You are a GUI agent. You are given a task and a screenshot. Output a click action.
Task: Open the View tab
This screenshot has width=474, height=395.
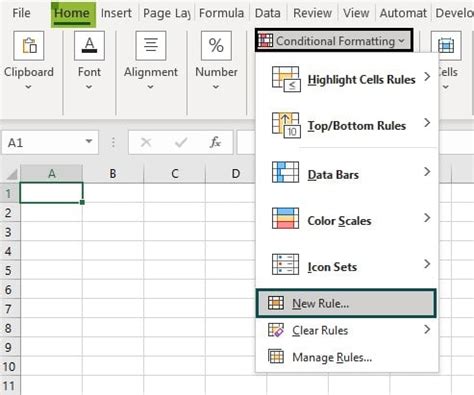coord(356,13)
